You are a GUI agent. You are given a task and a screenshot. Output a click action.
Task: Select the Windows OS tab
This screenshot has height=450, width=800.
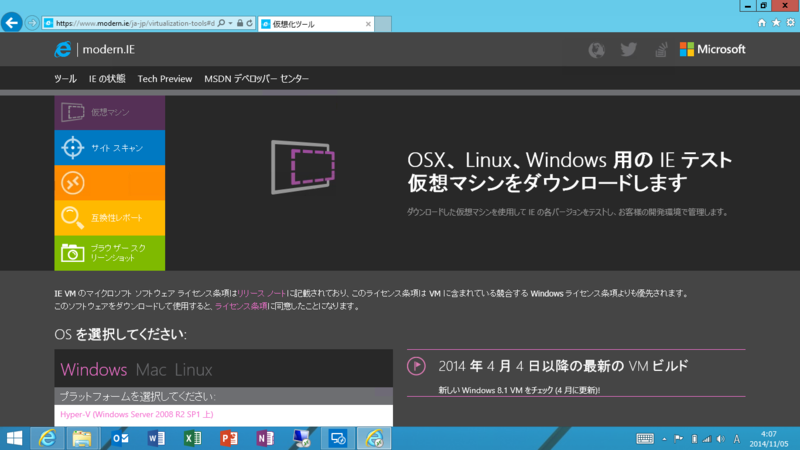tap(94, 369)
